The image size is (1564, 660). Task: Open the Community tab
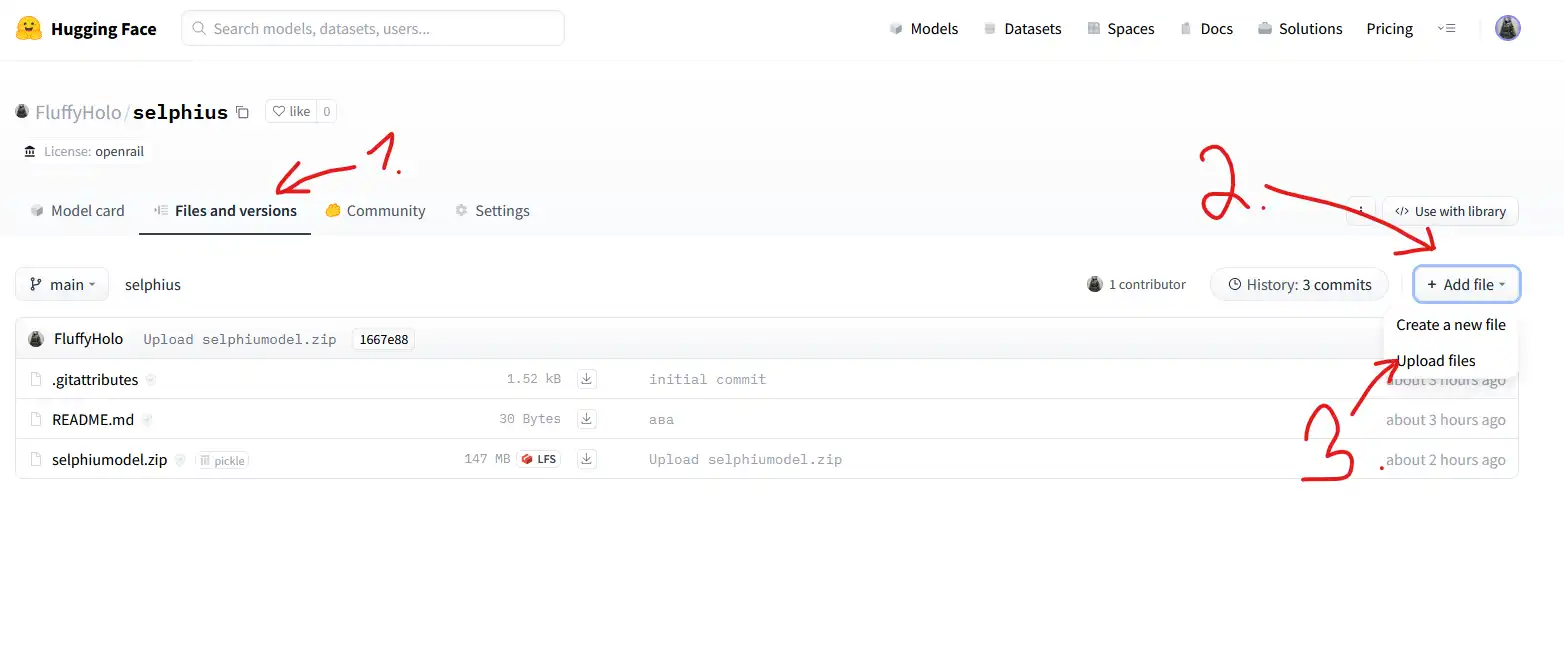pos(375,210)
